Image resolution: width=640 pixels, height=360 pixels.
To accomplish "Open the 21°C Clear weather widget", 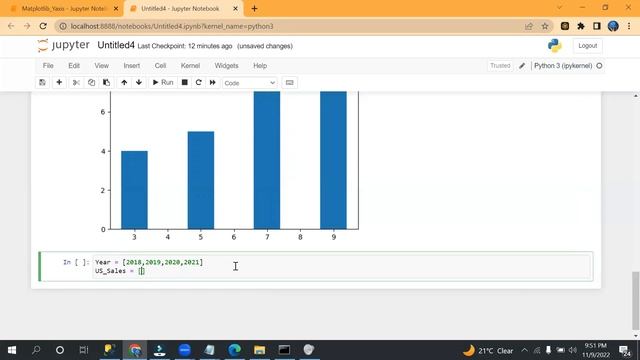I will pos(488,350).
